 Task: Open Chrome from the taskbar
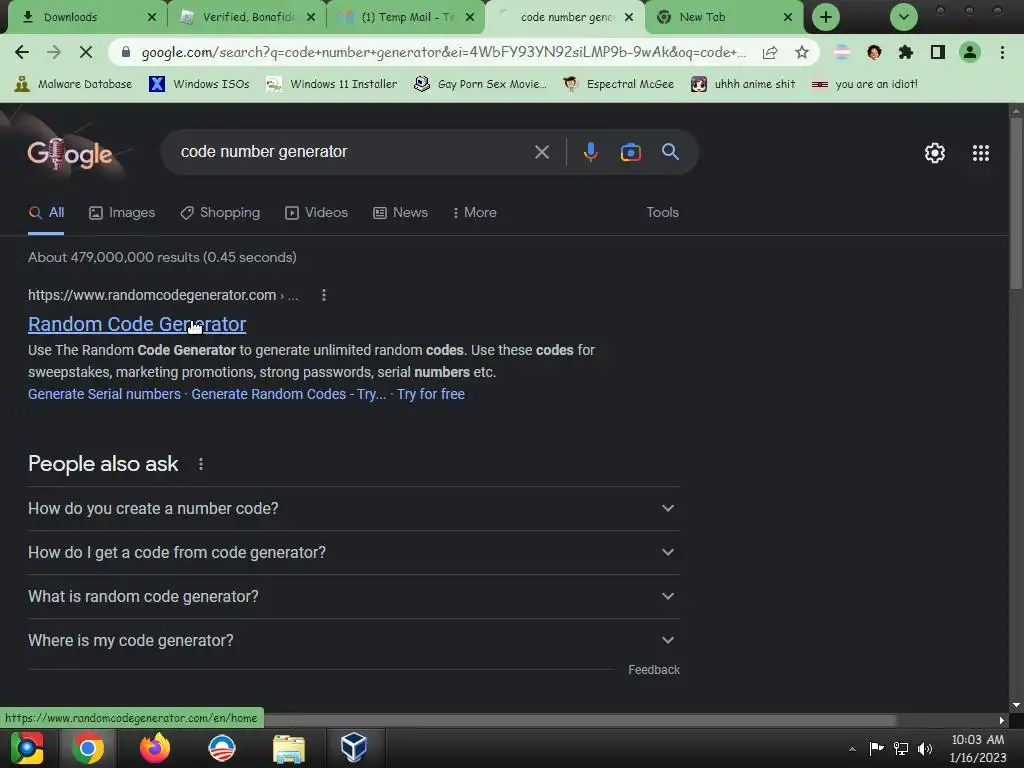[x=88, y=748]
